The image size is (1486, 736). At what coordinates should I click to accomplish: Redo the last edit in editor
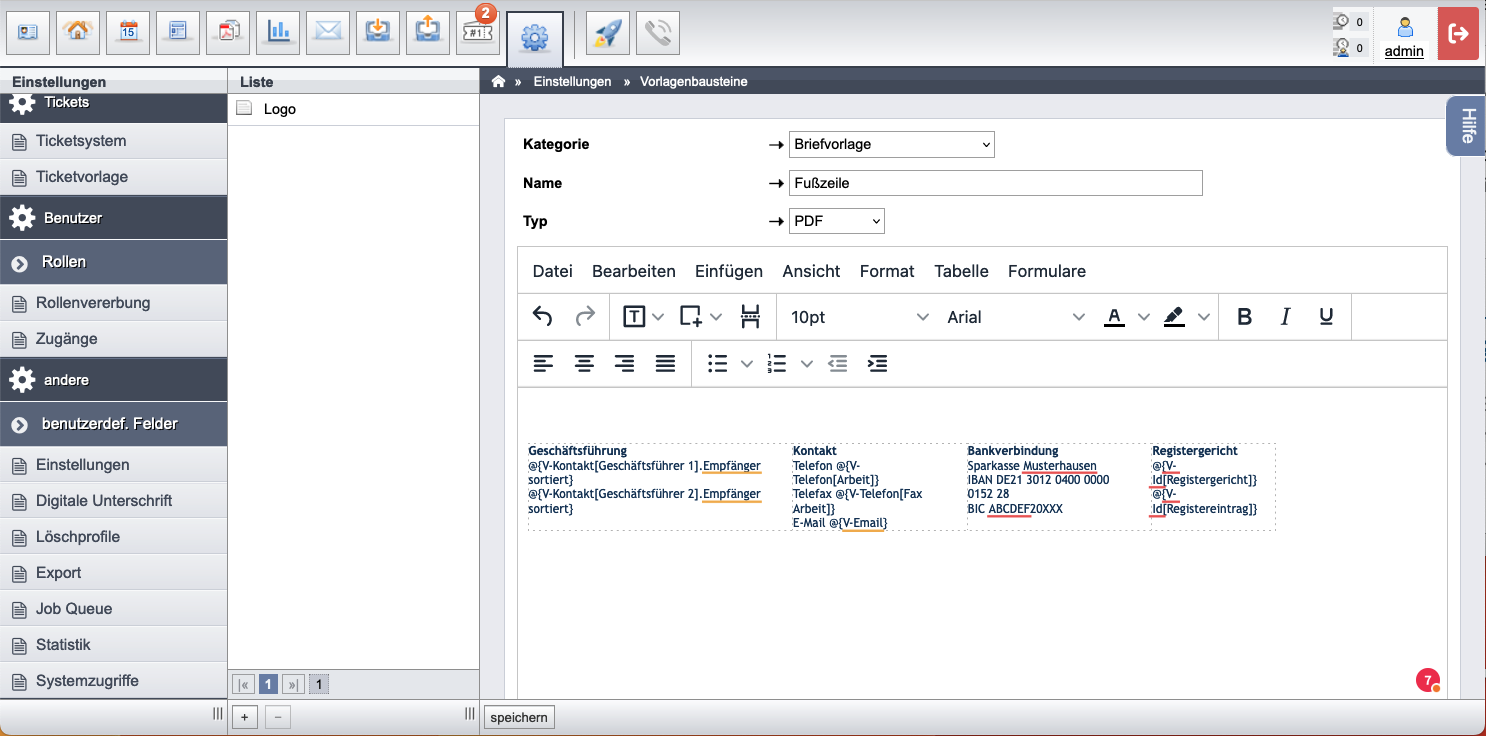click(585, 317)
